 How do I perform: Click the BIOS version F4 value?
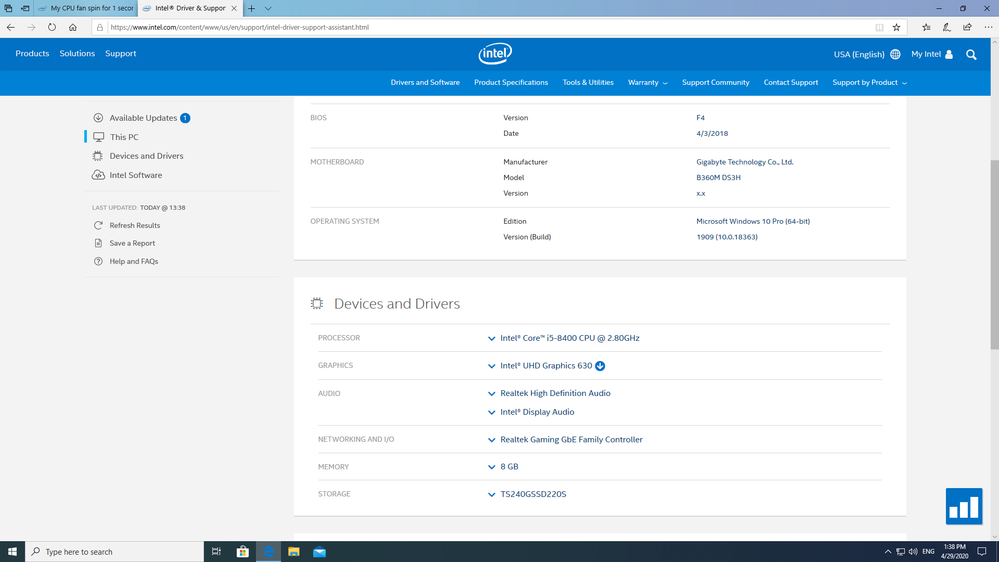[x=700, y=118]
